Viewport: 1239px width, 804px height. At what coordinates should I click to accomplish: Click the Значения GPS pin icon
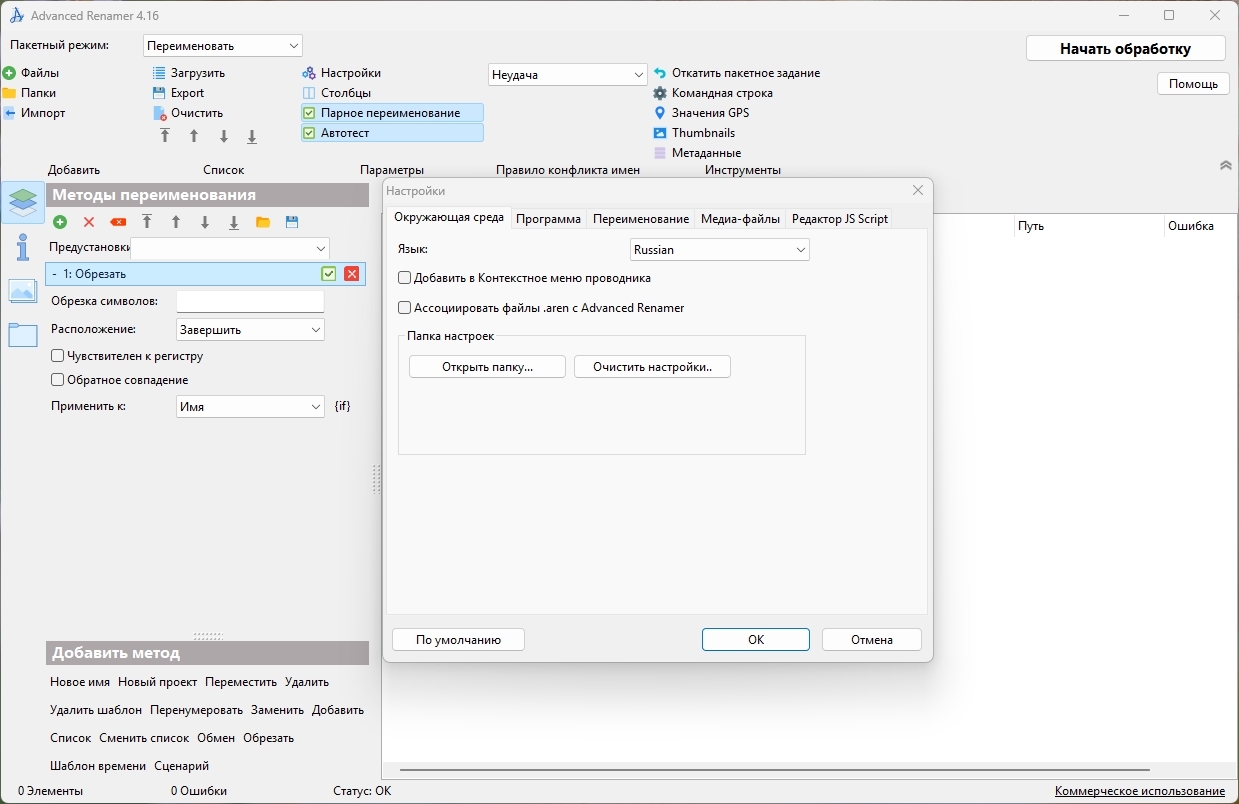(660, 113)
